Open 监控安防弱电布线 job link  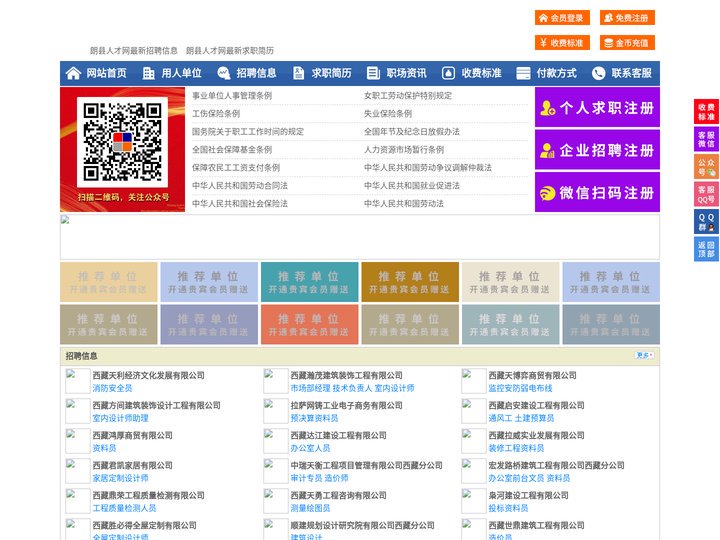click(x=520, y=388)
